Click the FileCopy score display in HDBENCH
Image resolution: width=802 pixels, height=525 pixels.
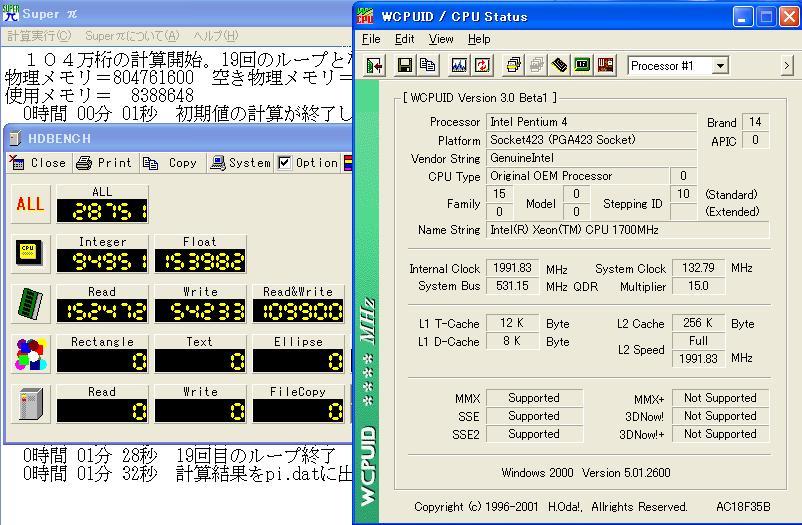pyautogui.click(x=298, y=411)
